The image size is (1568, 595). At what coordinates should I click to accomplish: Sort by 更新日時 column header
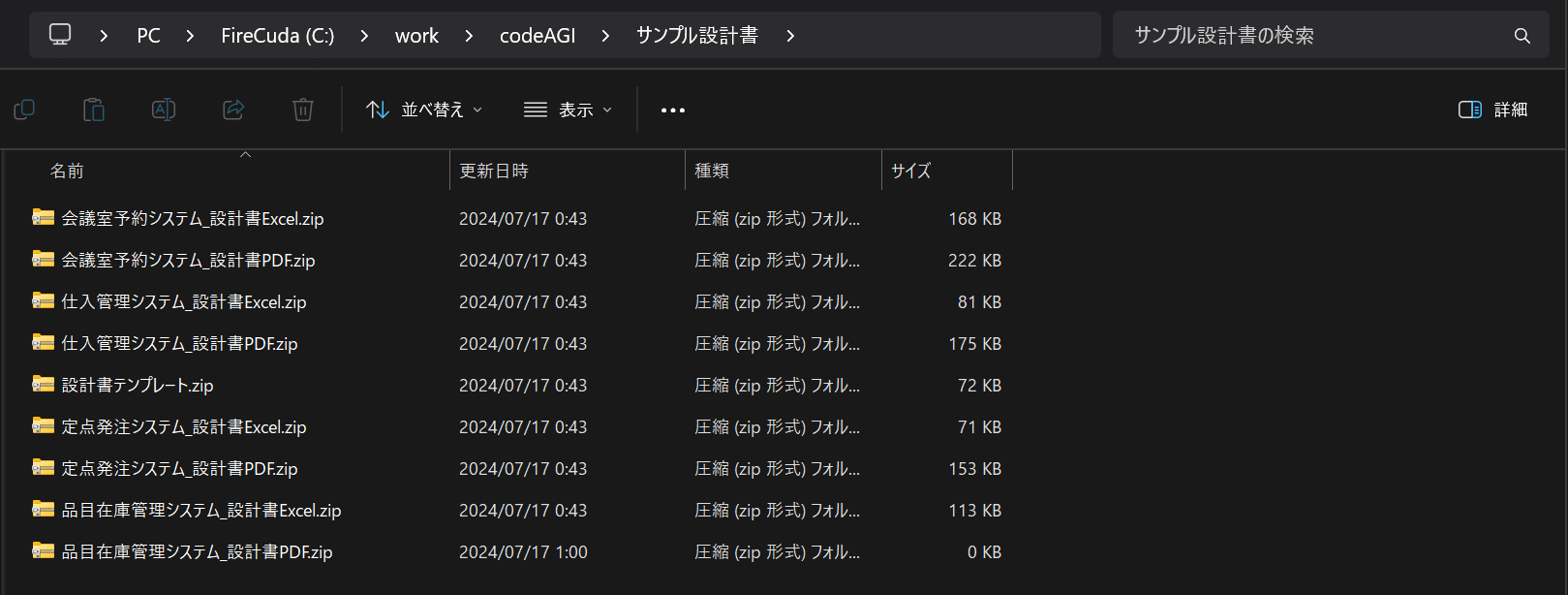point(494,171)
